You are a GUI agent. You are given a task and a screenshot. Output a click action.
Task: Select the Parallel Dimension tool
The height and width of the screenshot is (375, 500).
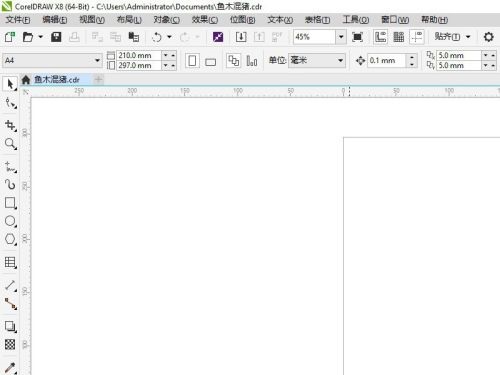[10, 285]
